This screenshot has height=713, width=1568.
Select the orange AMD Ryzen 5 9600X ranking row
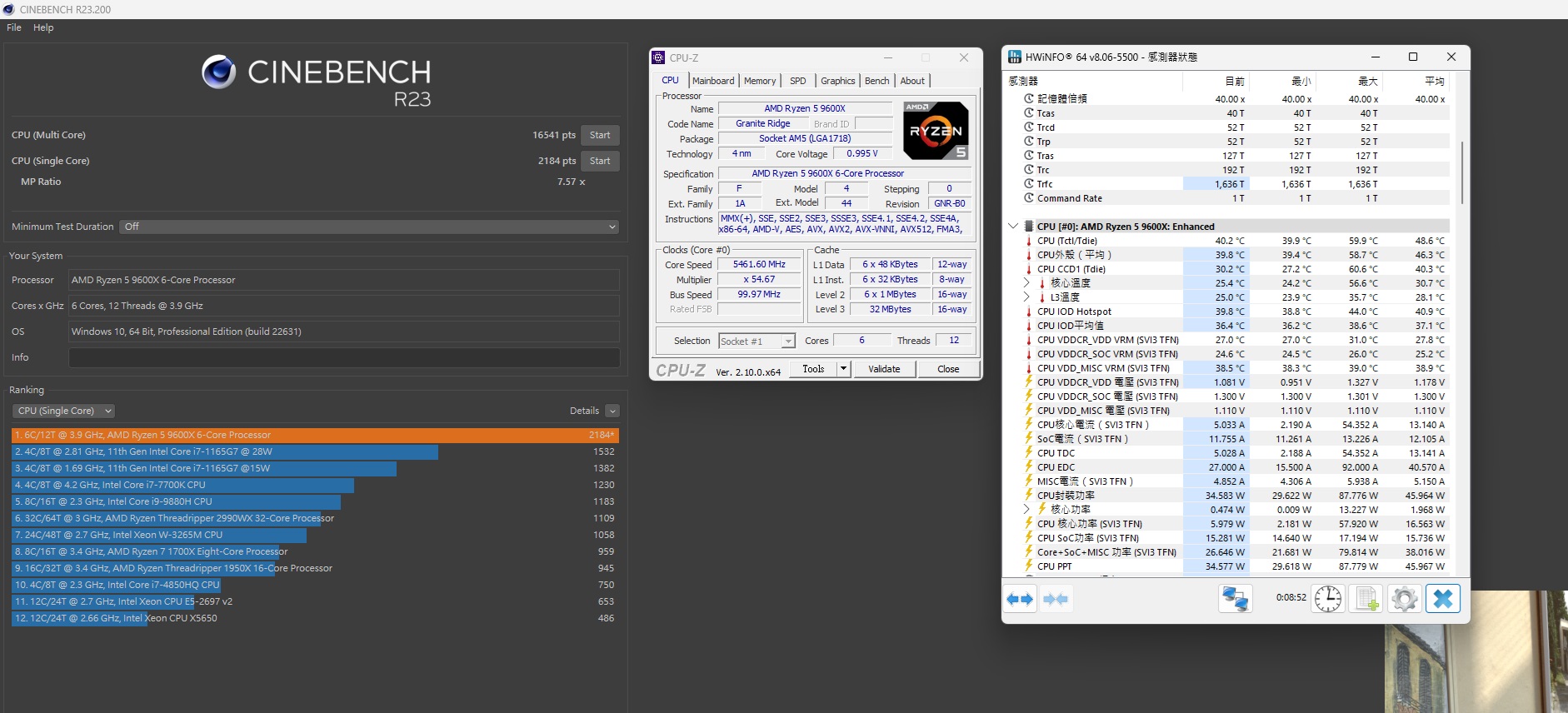pyautogui.click(x=315, y=435)
